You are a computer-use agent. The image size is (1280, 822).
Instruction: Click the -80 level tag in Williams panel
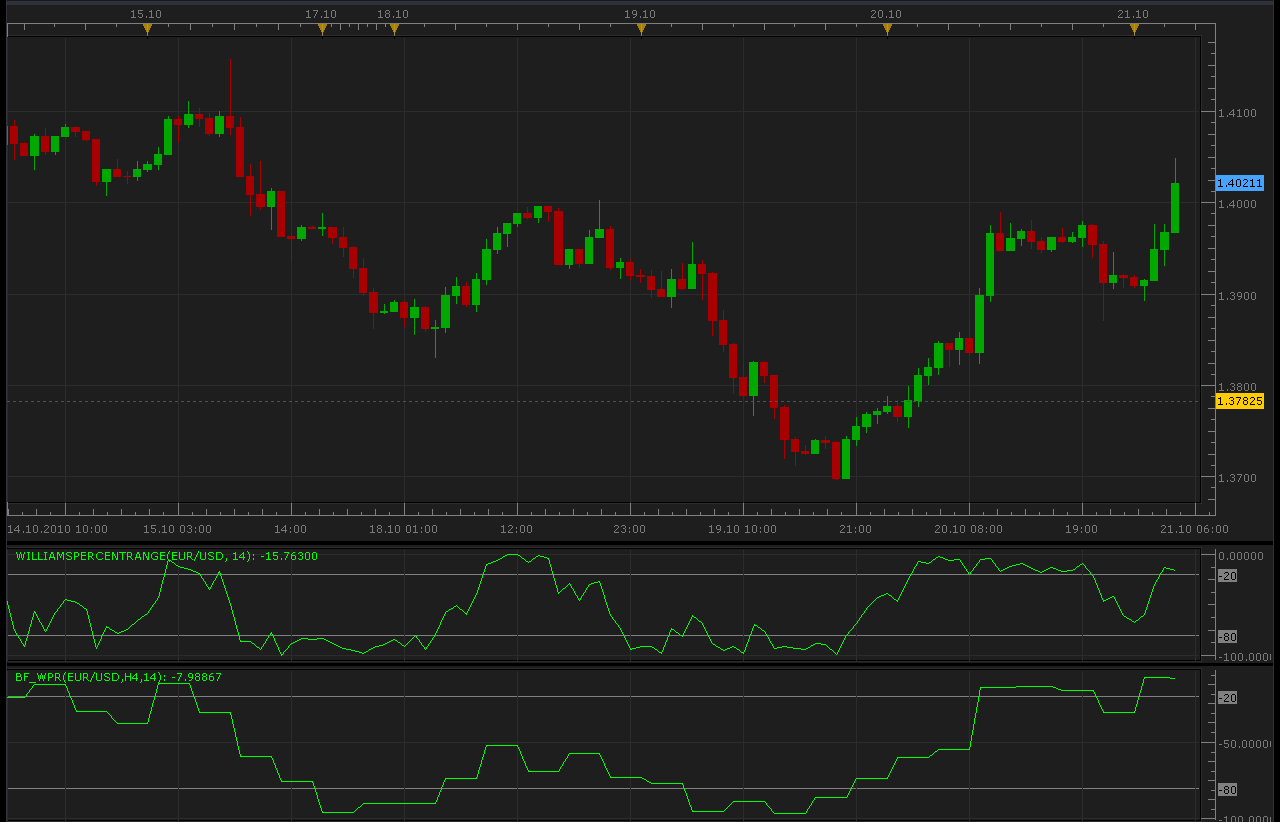pos(1228,637)
